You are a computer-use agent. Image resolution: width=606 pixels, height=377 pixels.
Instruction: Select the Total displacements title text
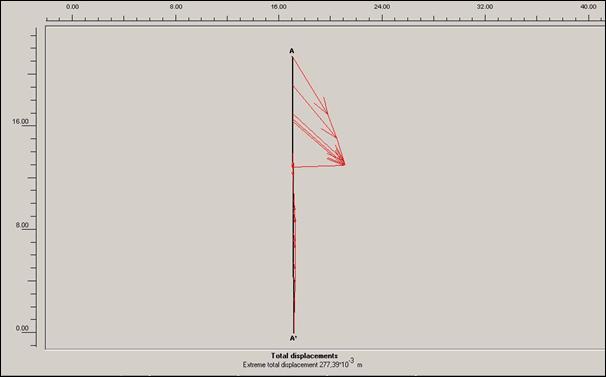pyautogui.click(x=304, y=356)
